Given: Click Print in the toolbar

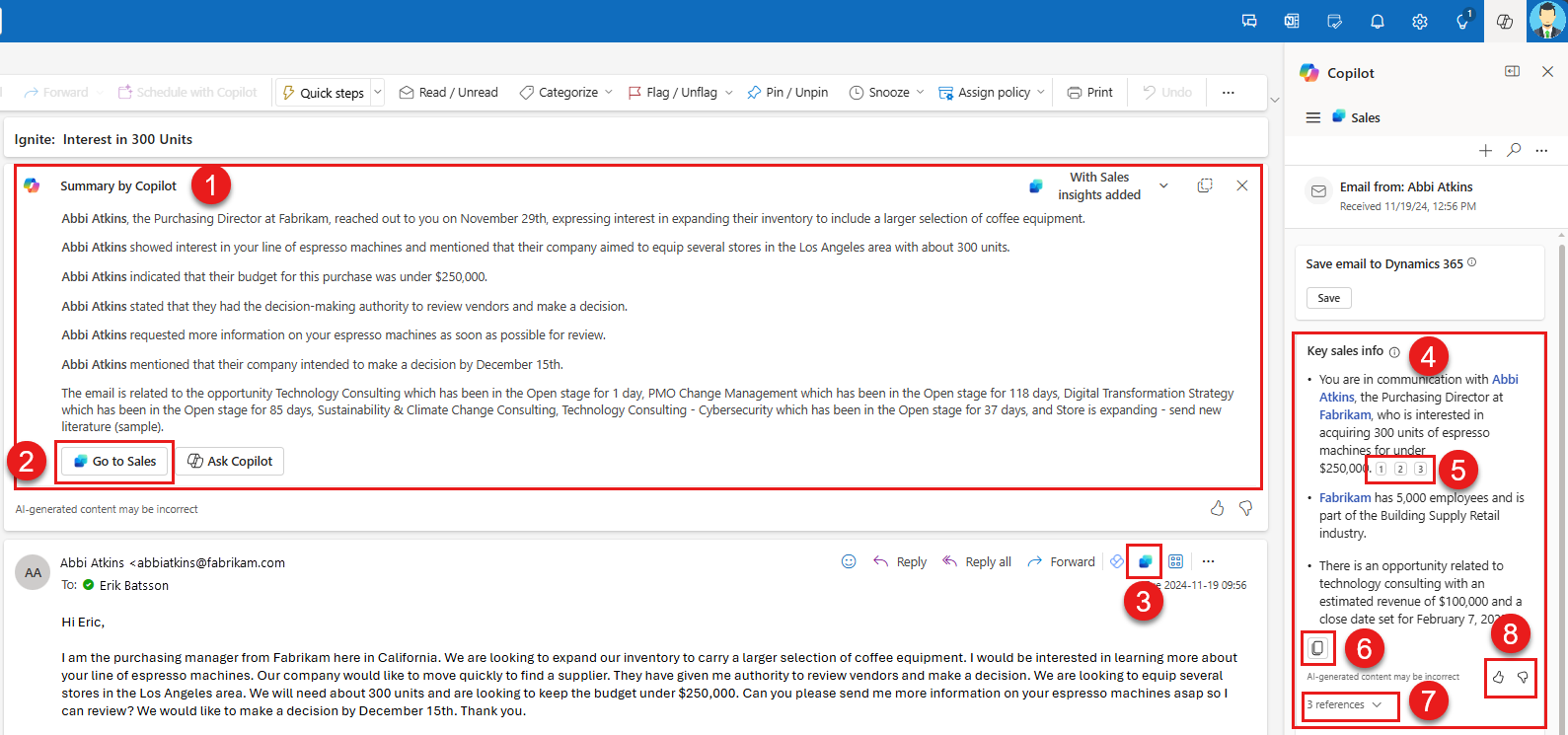Looking at the screenshot, I should coord(1090,92).
